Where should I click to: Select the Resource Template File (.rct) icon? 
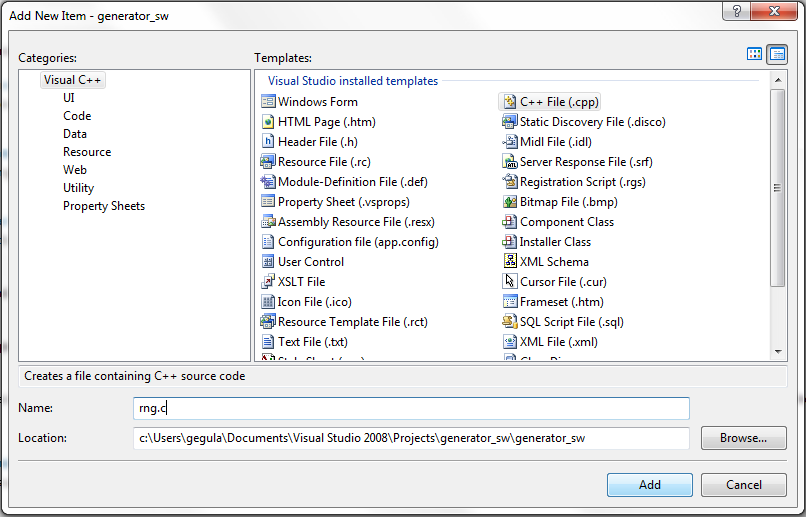[268, 322]
